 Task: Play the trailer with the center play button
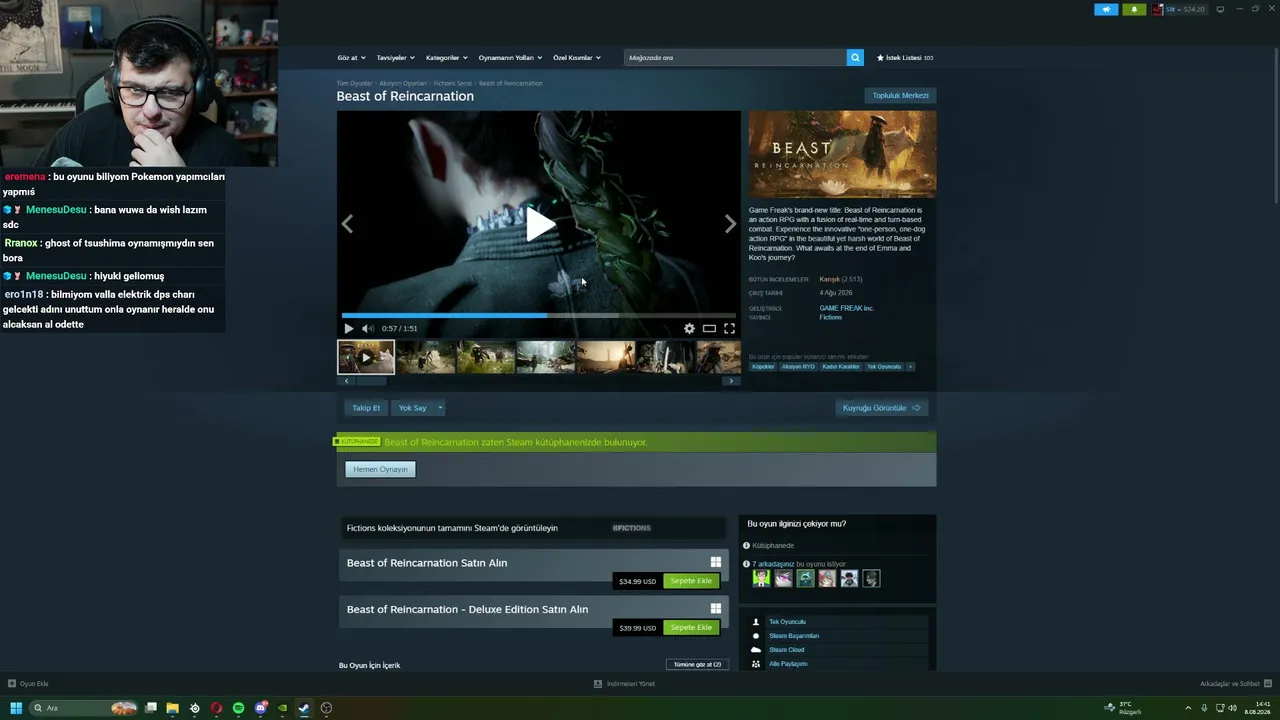click(540, 225)
